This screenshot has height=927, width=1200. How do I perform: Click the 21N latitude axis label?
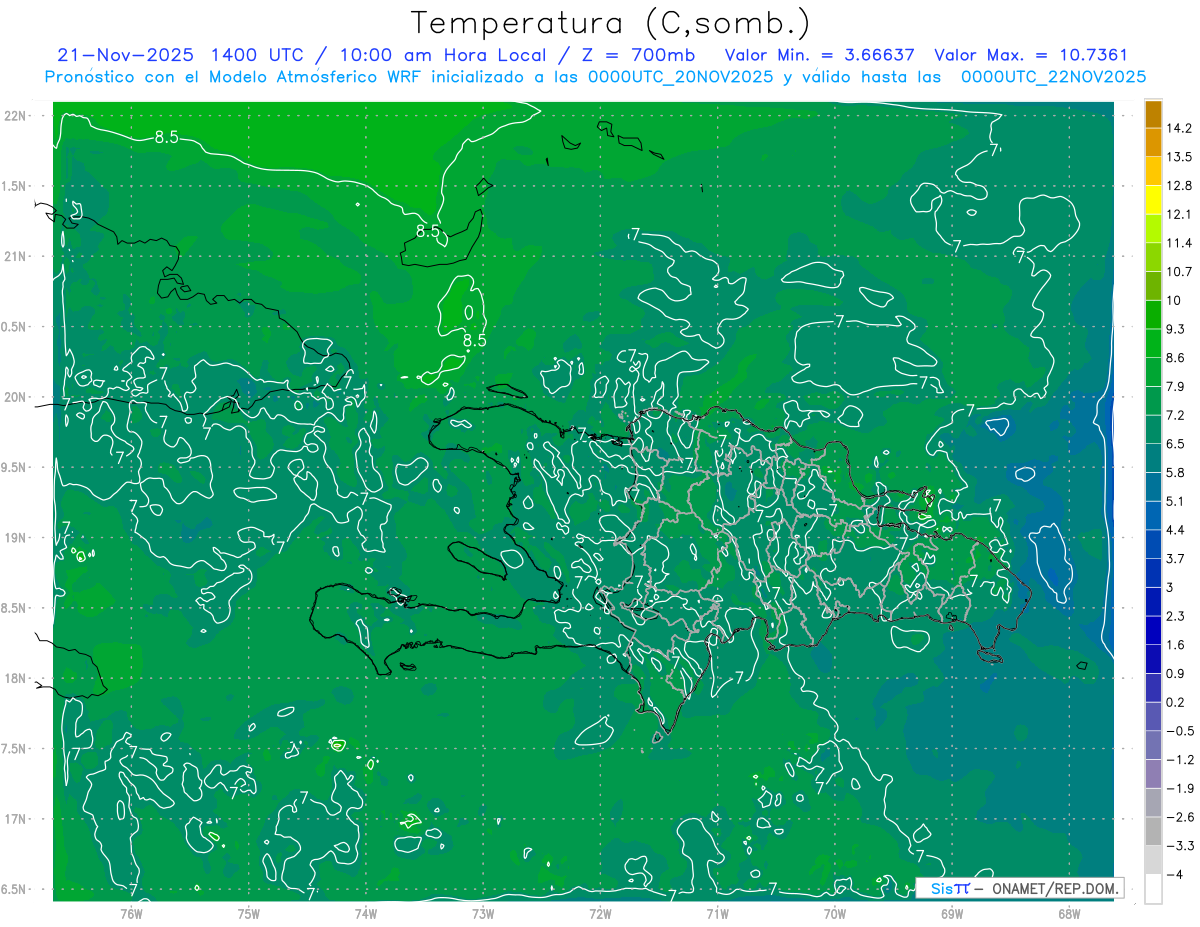pyautogui.click(x=16, y=257)
